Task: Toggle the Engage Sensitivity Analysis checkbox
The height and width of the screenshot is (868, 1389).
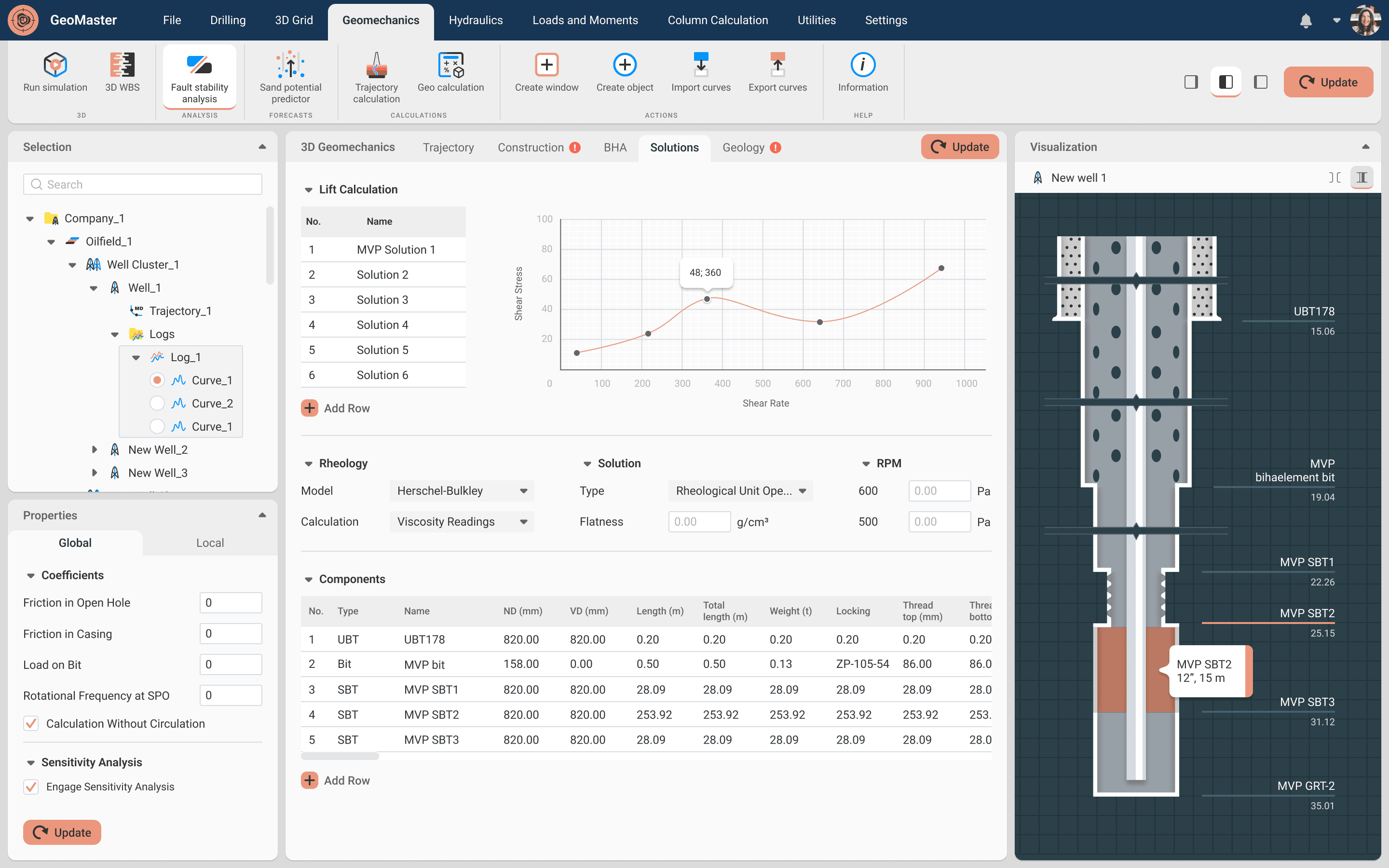Action: [x=31, y=787]
